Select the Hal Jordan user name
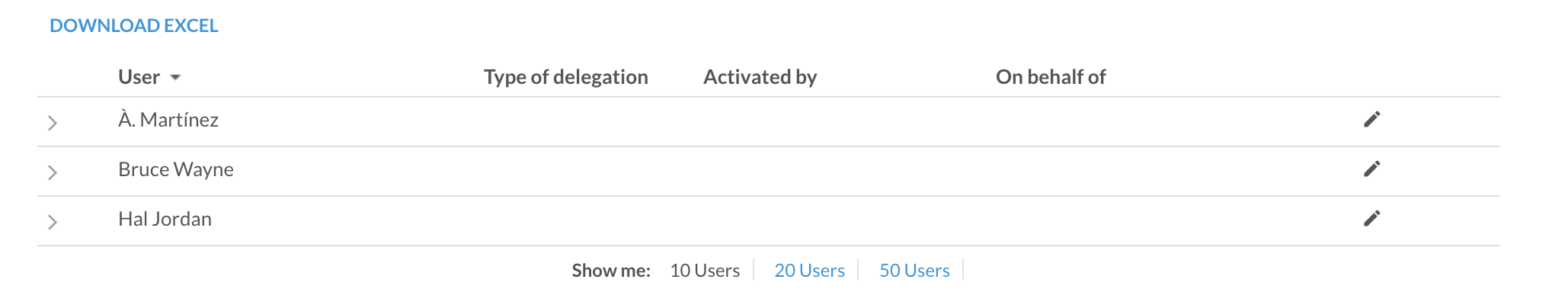This screenshot has height=302, width=1568. (165, 219)
